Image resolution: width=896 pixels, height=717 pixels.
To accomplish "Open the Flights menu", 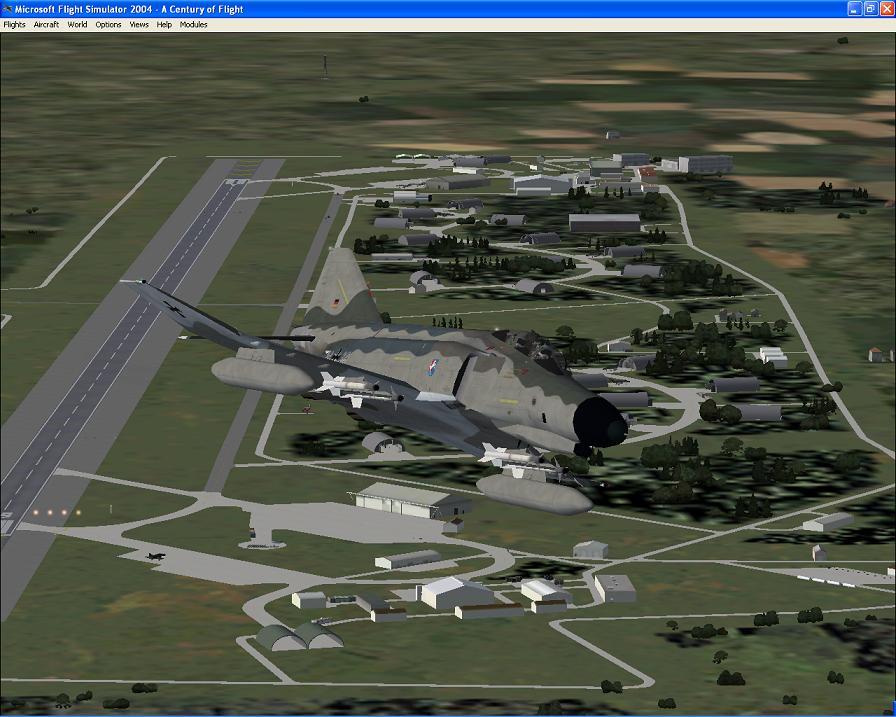I will (x=14, y=25).
